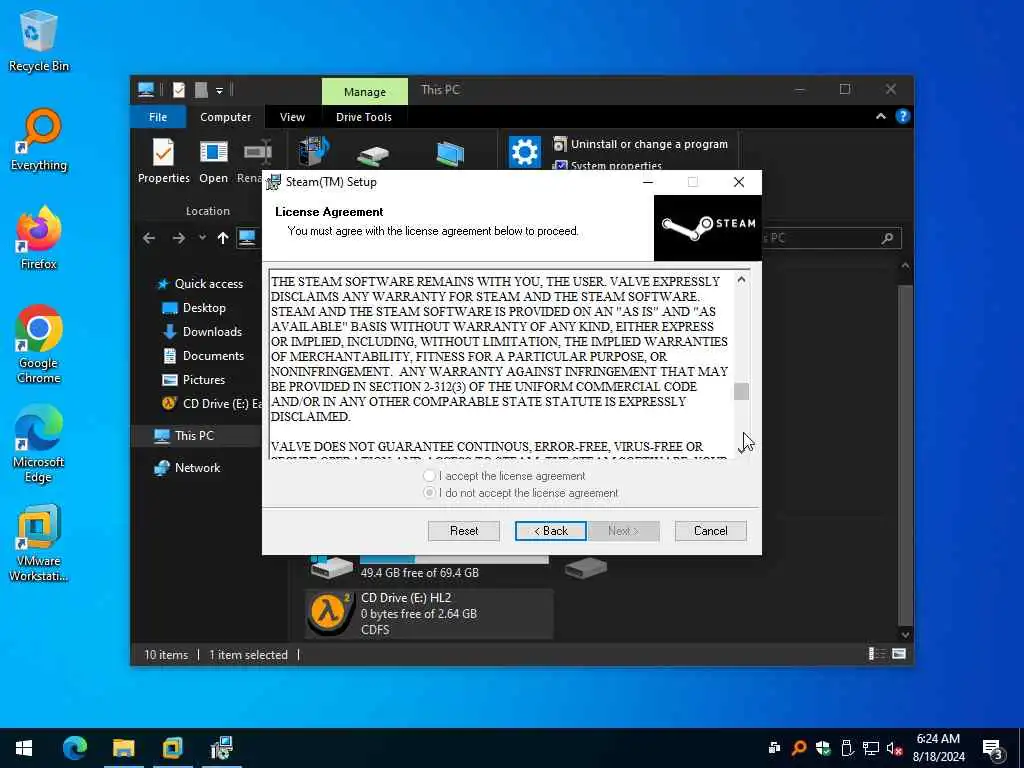This screenshot has width=1024, height=768.
Task: Click the license scrollbar up arrow
Action: click(741, 280)
